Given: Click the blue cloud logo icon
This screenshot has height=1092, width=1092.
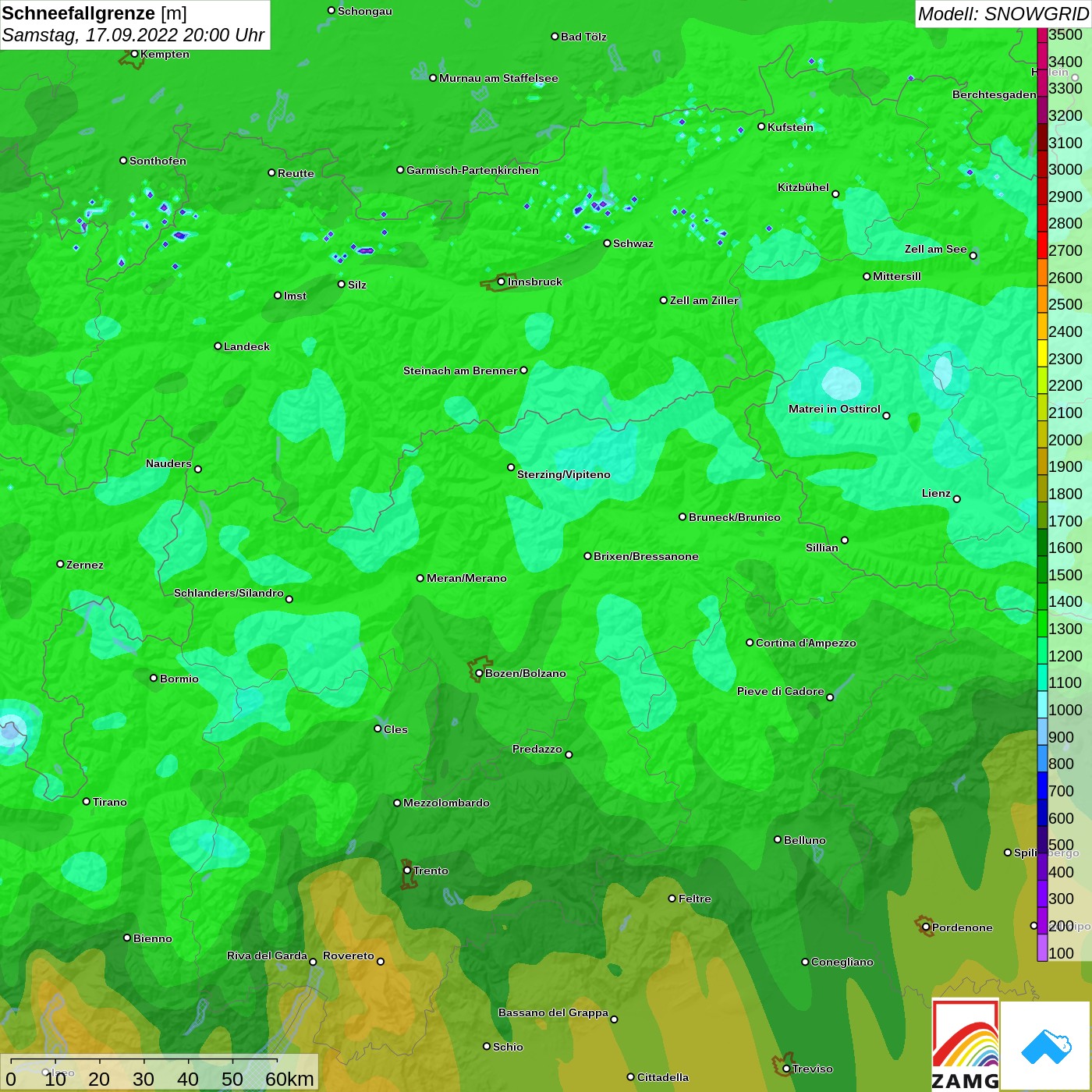Looking at the screenshot, I should 1045,1047.
